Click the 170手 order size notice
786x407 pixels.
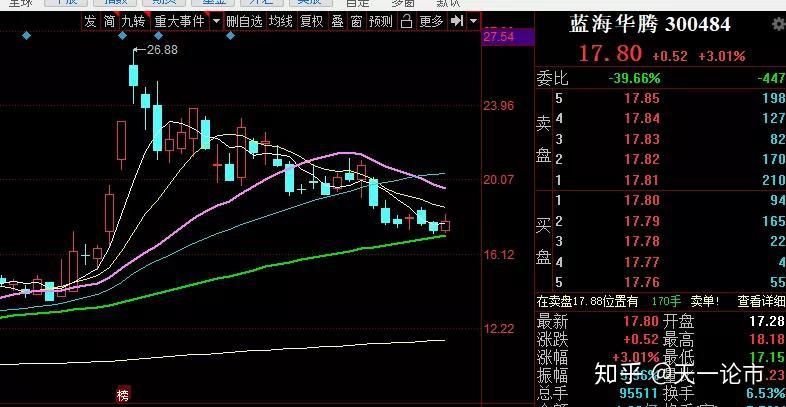coord(667,301)
